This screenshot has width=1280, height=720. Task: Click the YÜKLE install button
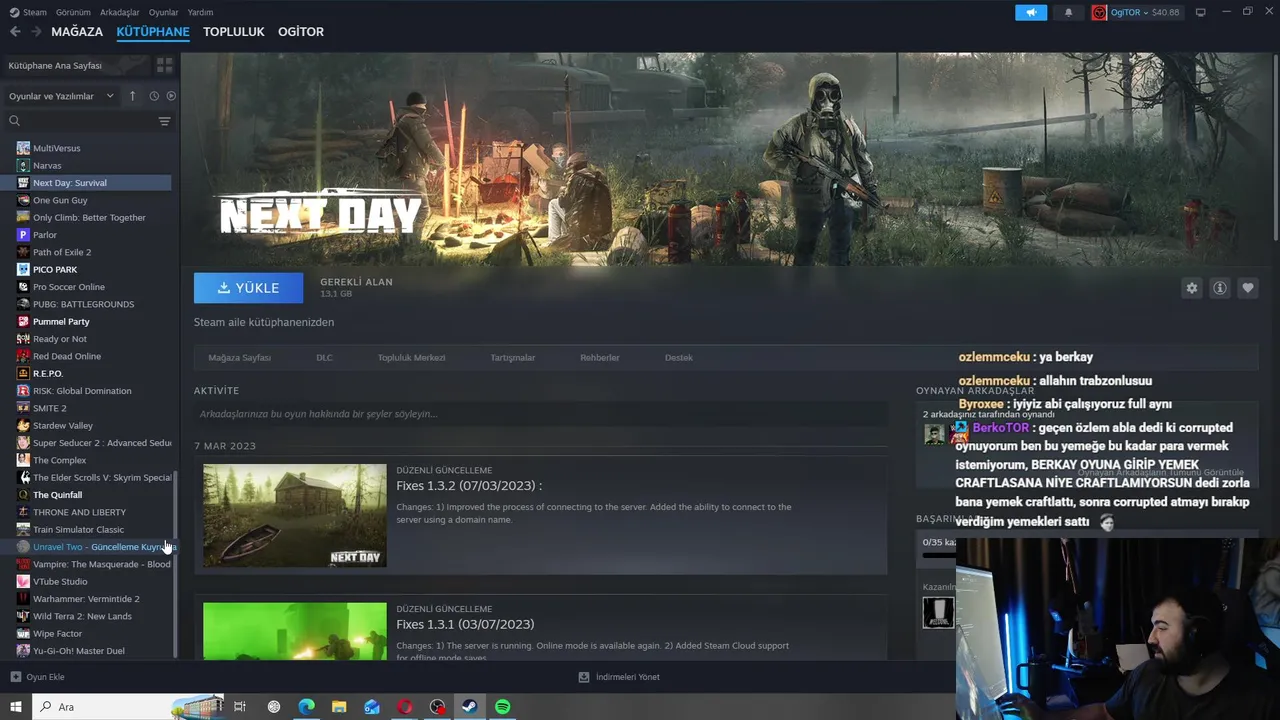click(248, 288)
